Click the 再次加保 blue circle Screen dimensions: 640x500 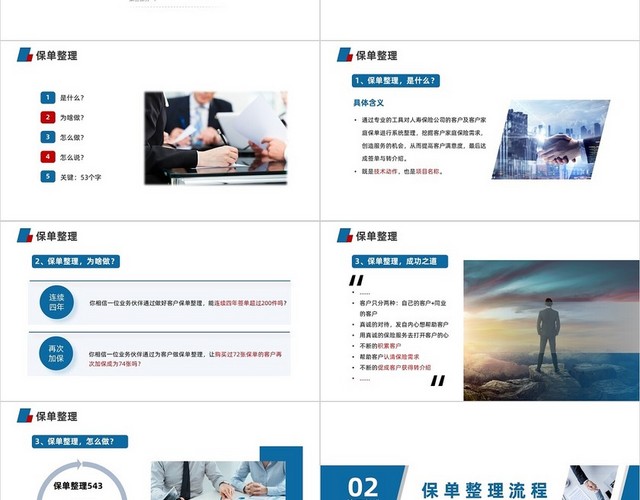click(x=56, y=353)
